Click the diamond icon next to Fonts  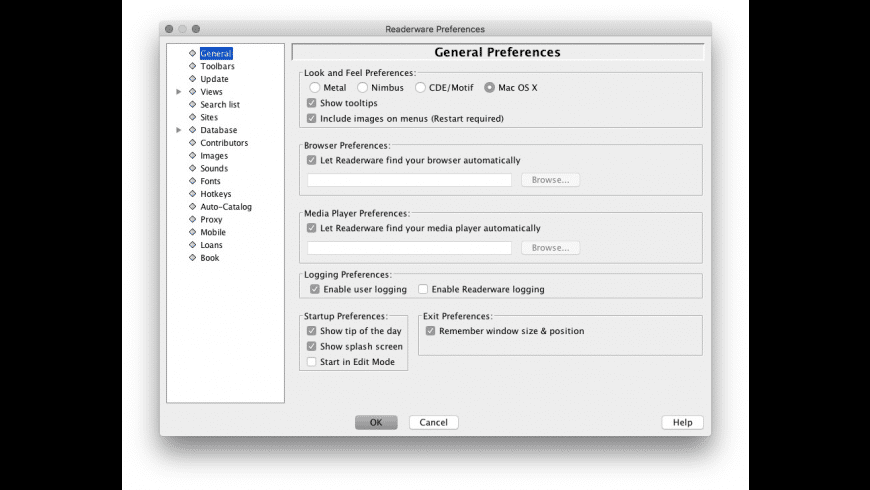(x=193, y=181)
